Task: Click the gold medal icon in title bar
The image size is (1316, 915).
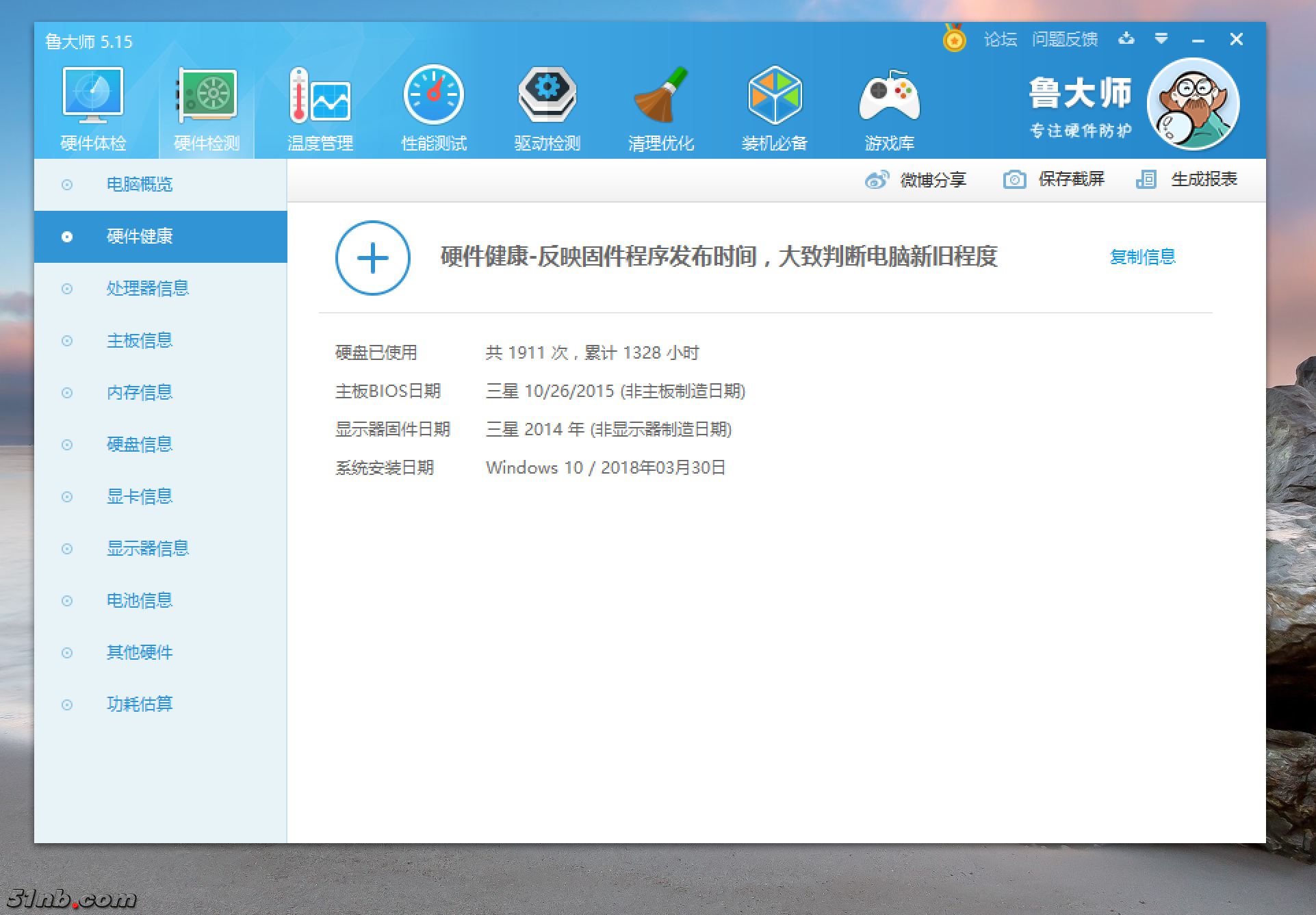Action: click(x=954, y=39)
